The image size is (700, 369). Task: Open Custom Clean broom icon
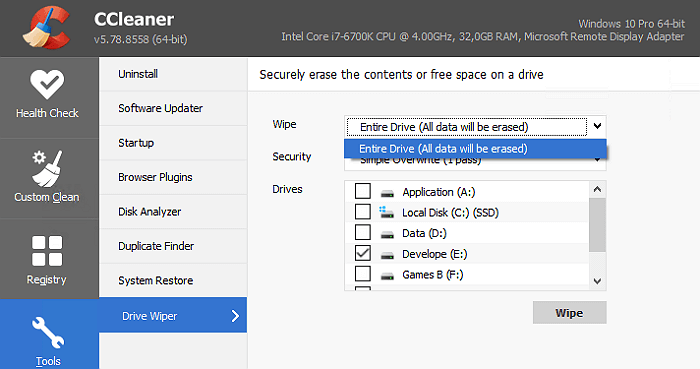(x=46, y=169)
